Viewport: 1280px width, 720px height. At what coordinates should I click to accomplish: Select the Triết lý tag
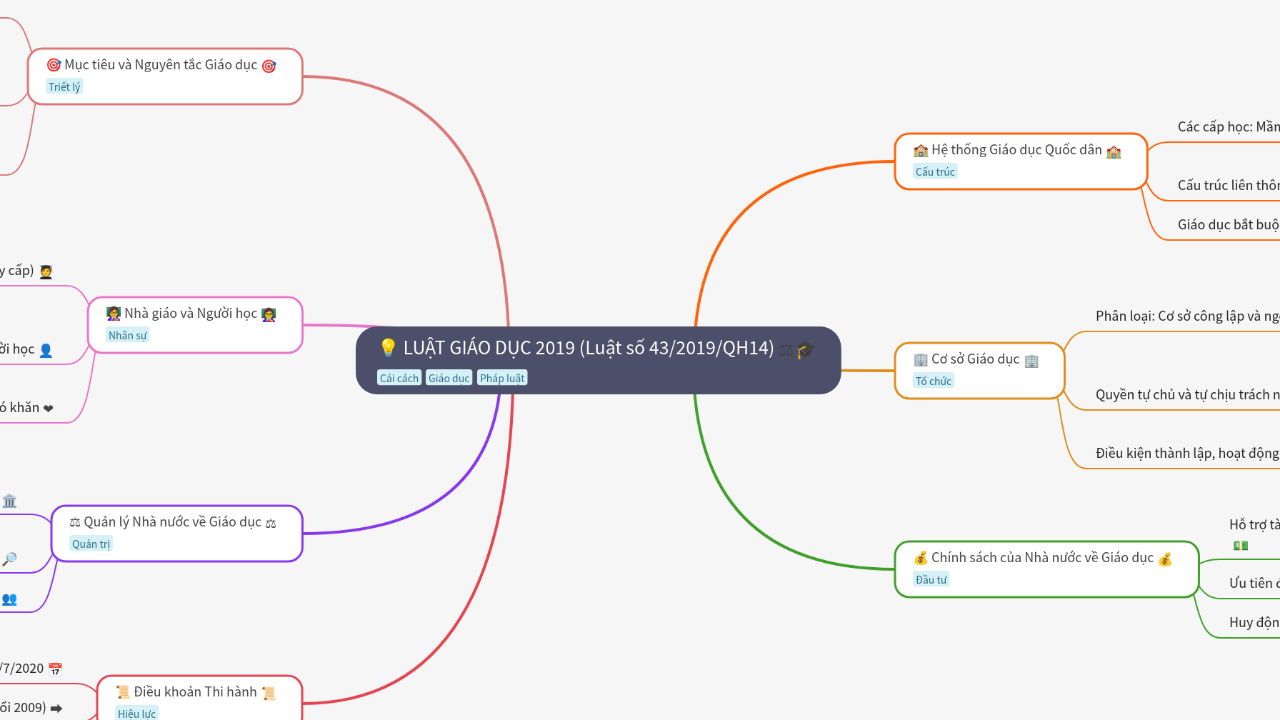pyautogui.click(x=64, y=87)
